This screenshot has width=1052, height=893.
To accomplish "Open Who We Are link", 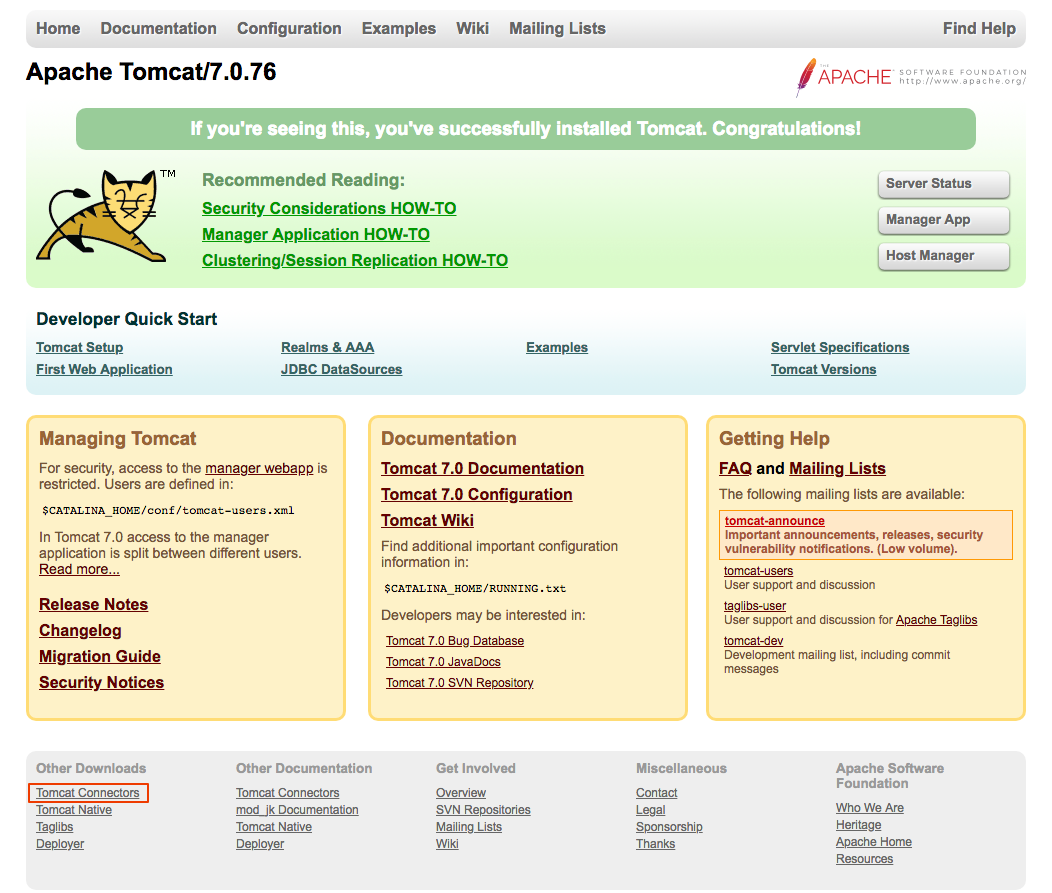I will click(x=870, y=808).
